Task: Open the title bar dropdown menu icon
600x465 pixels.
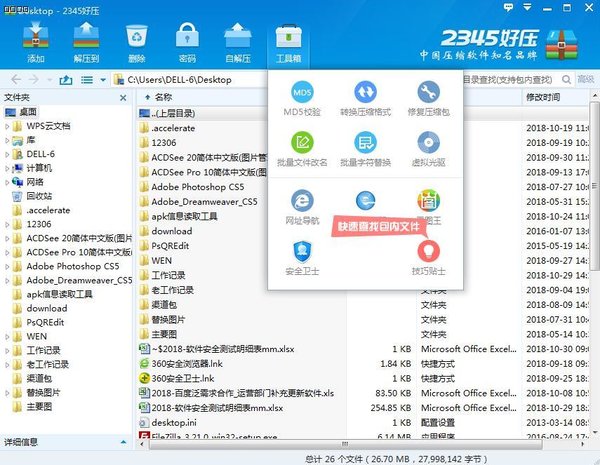Action: (x=528, y=7)
